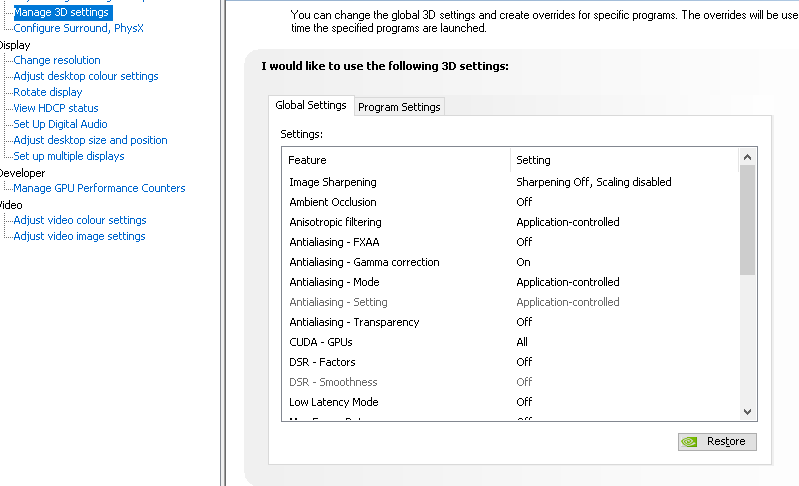Click Anisotropic filtering Application-controlled value
The height and width of the screenshot is (486, 799).
tap(568, 222)
